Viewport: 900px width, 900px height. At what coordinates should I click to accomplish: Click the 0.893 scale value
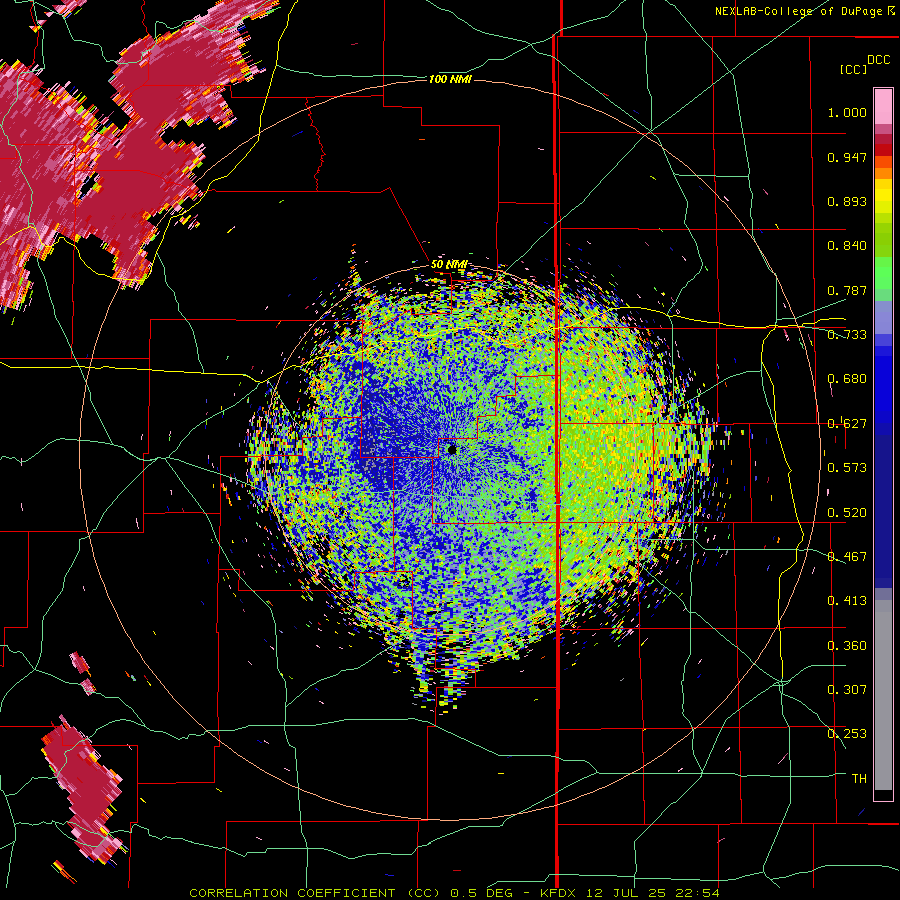tap(847, 201)
